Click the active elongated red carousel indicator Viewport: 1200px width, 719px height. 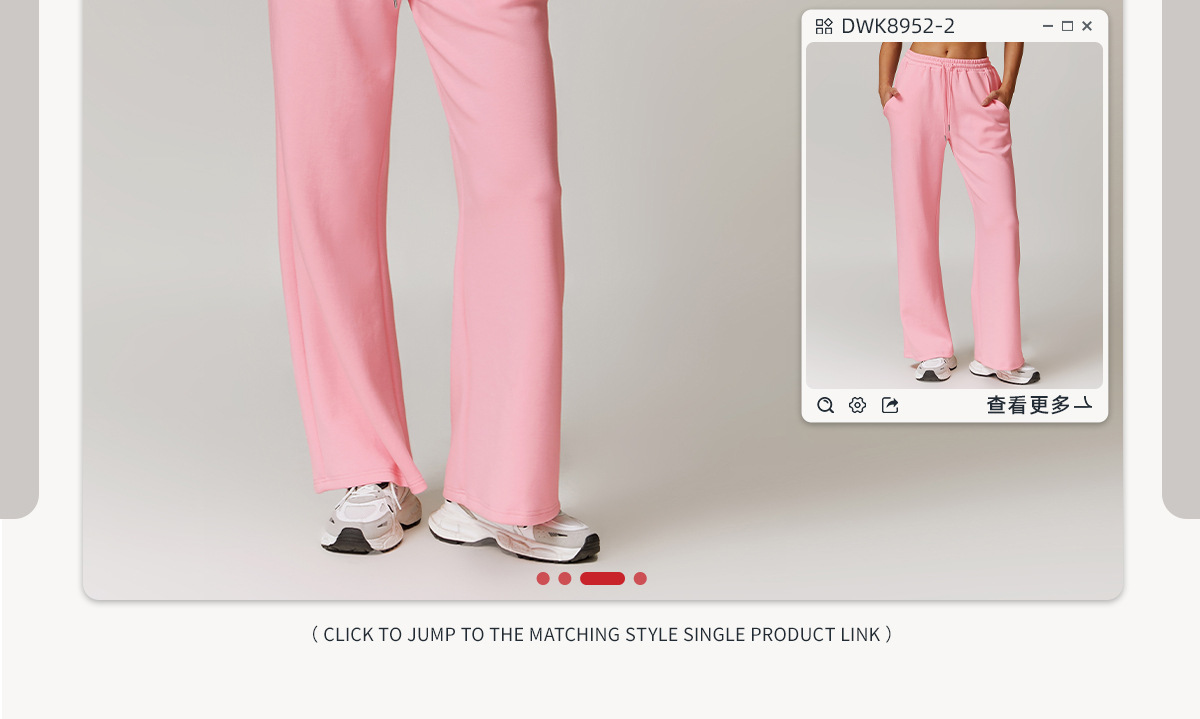[602, 578]
